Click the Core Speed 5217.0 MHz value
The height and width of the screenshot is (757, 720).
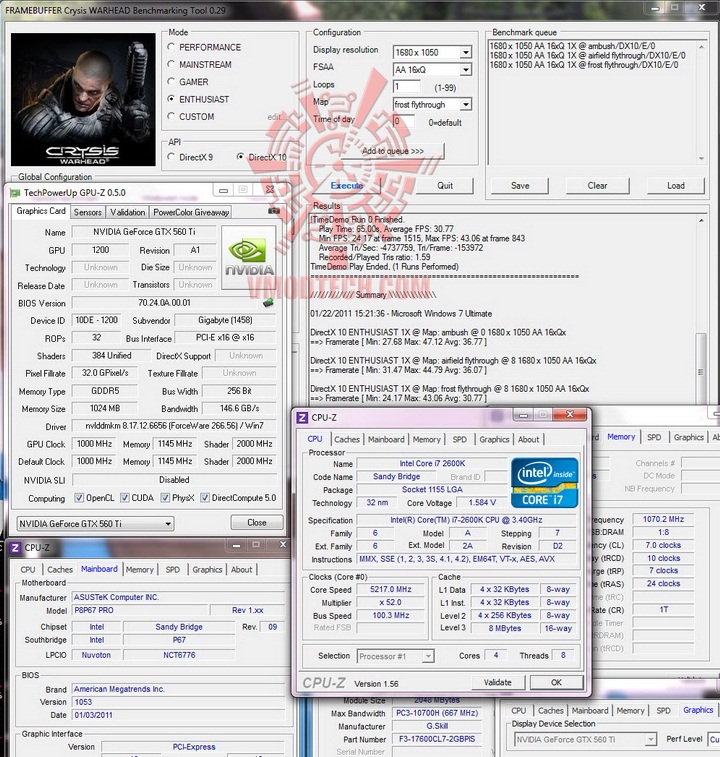(391, 589)
